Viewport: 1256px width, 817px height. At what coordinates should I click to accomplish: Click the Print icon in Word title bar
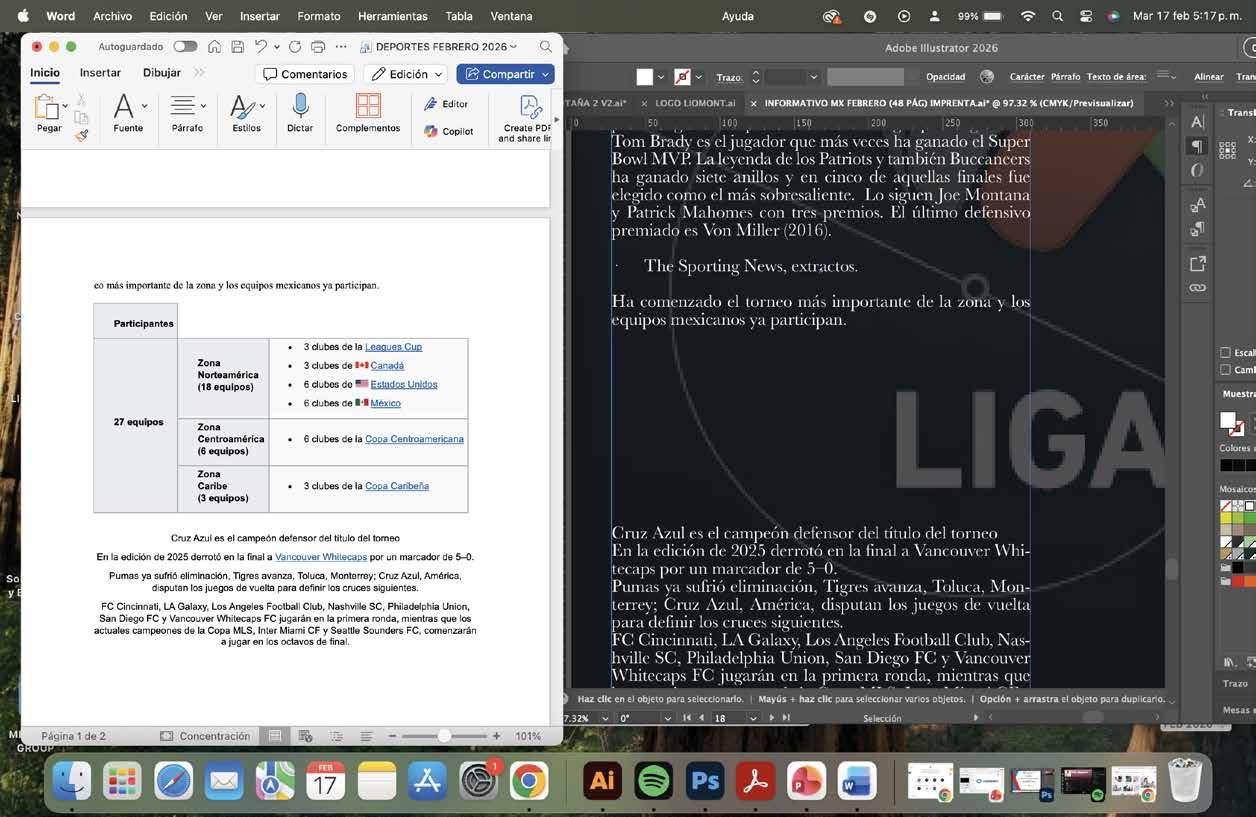pos(318,47)
